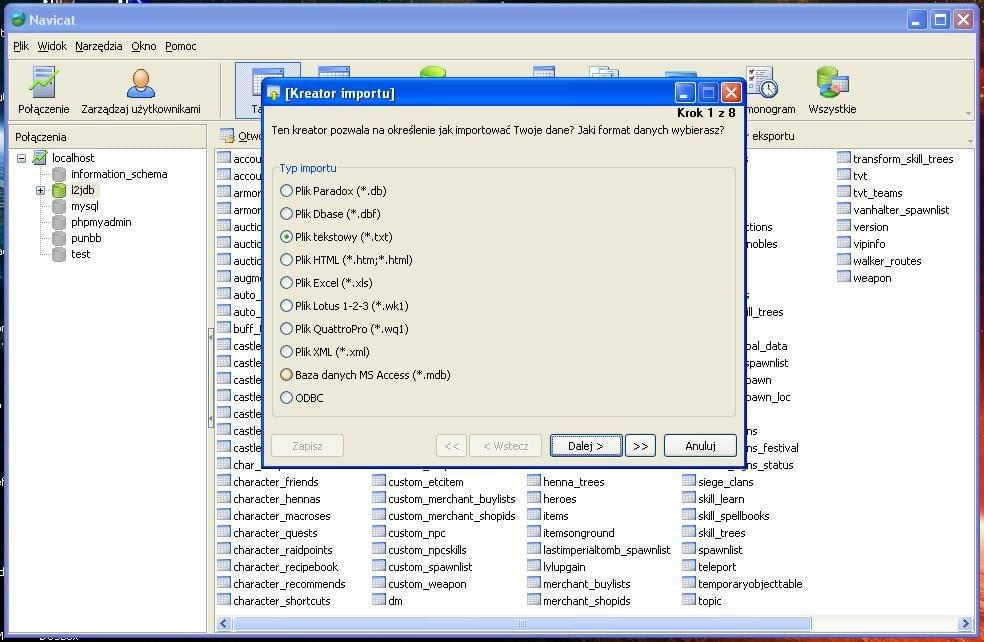This screenshot has height=642, width=984.
Task: Open the Narzędzia menu
Action: (99, 46)
